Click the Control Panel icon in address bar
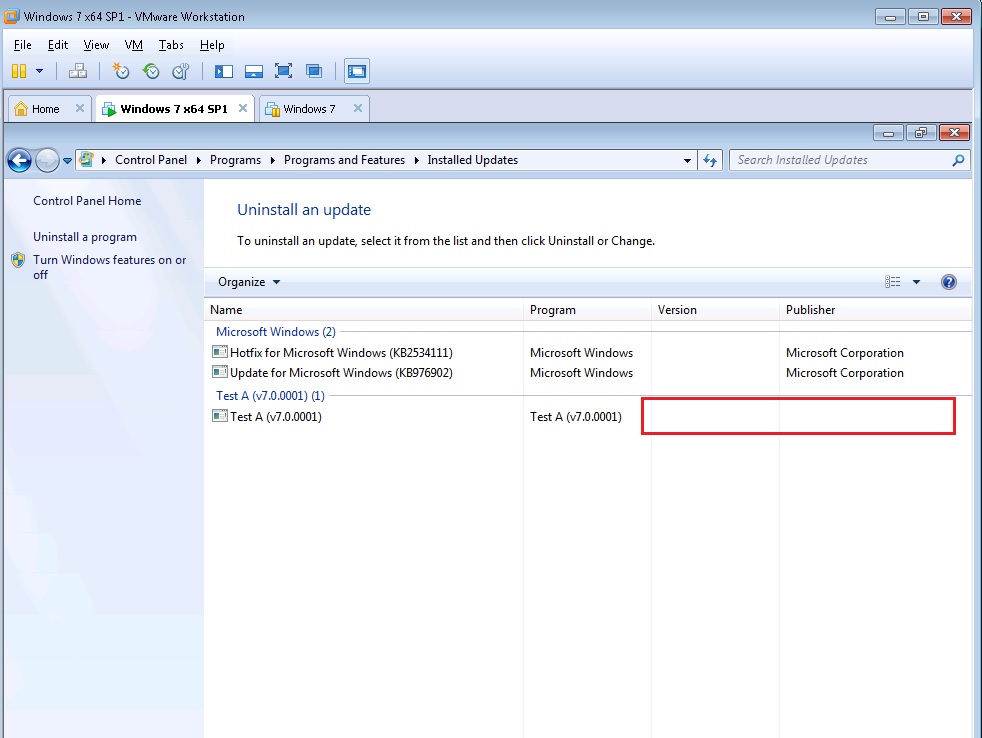Screen dimensions: 982x738 [87, 160]
